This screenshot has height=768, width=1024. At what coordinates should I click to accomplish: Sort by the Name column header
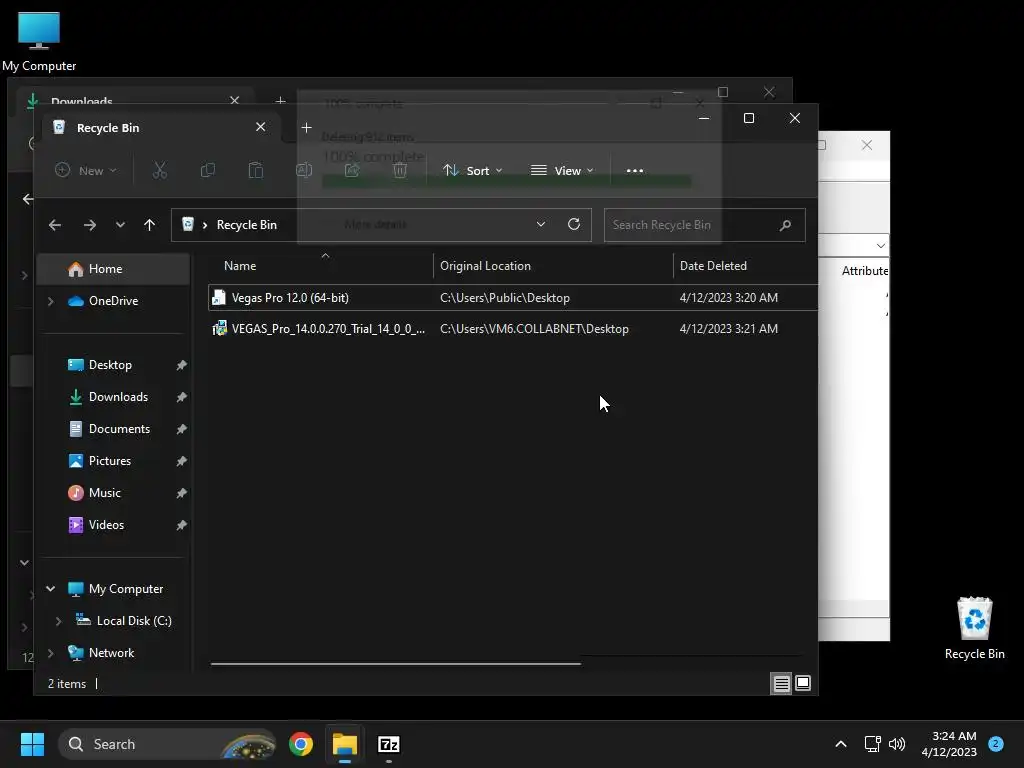[x=321, y=266]
